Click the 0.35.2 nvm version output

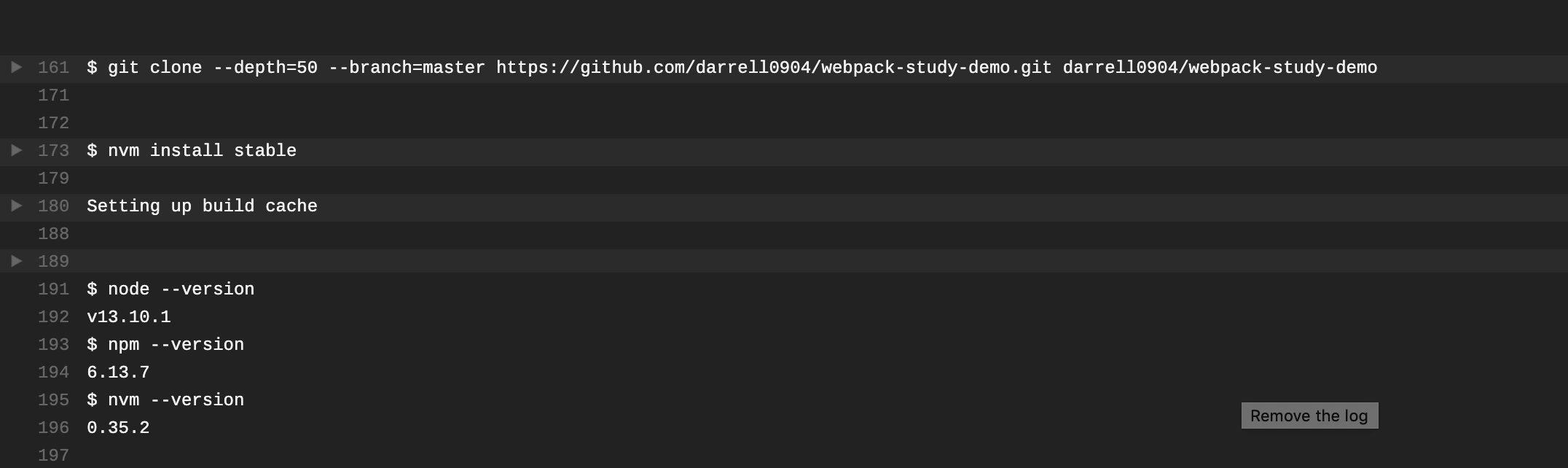(x=118, y=428)
